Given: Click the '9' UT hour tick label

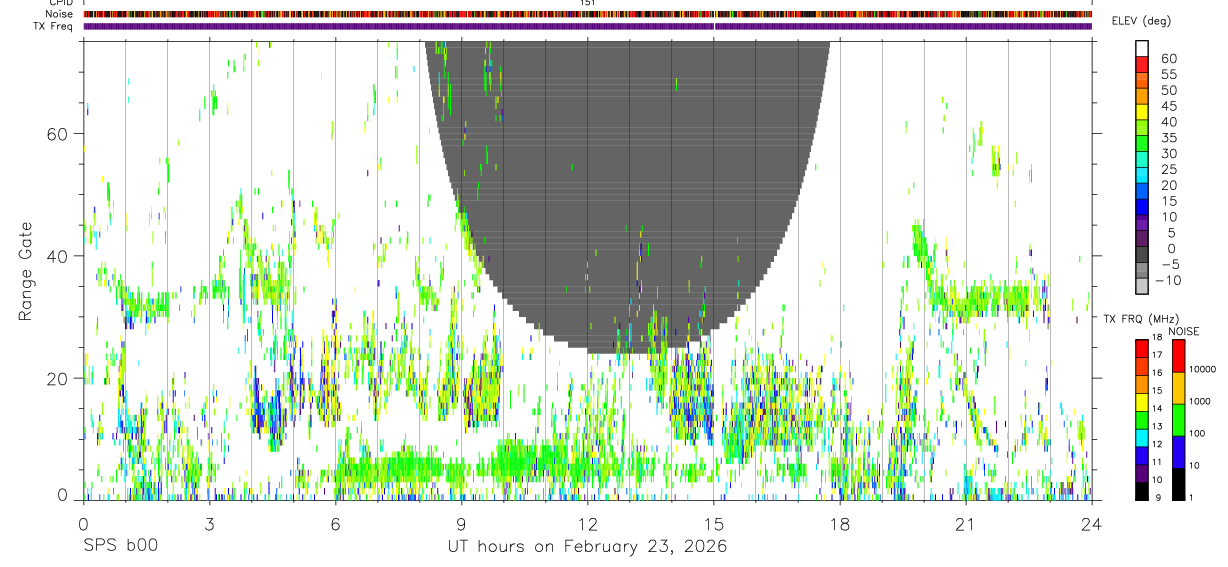Looking at the screenshot, I should (x=461, y=523).
